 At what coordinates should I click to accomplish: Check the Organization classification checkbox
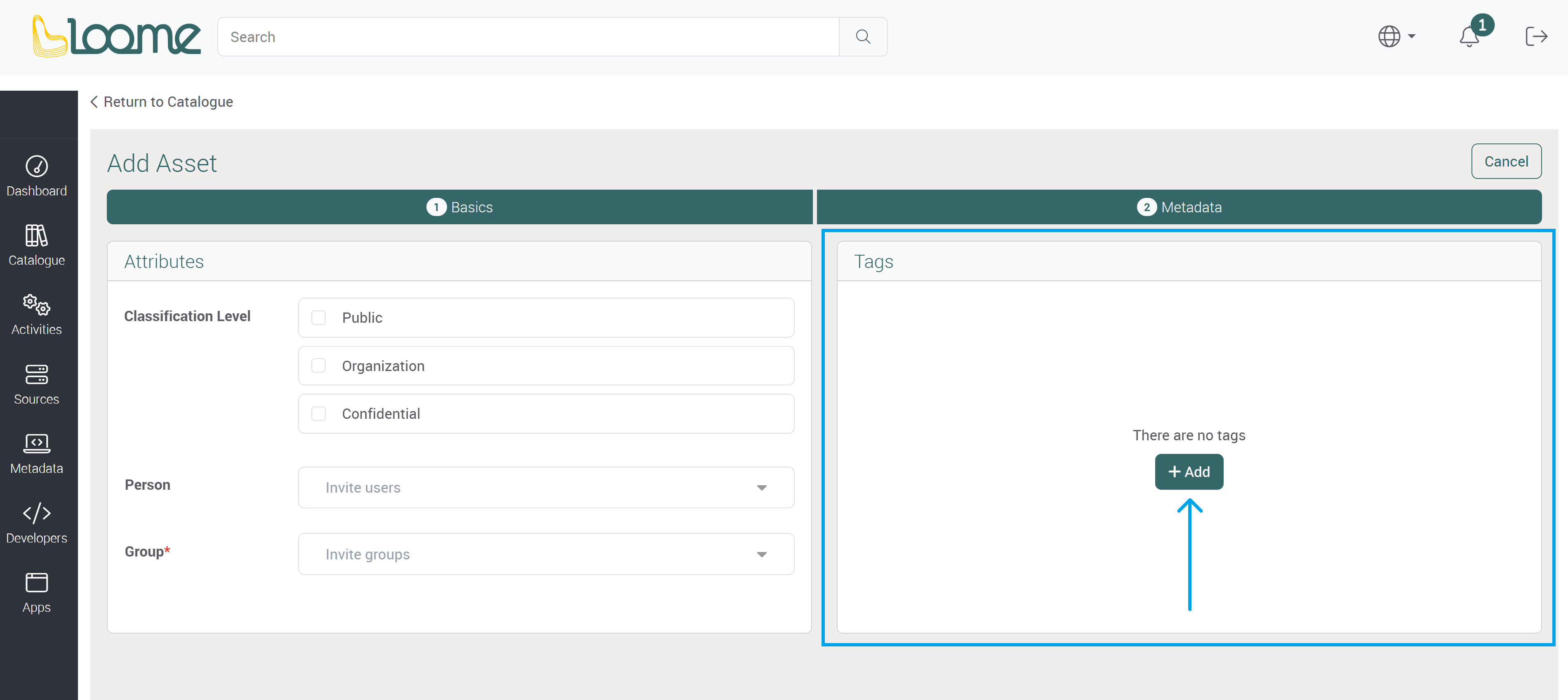[318, 366]
